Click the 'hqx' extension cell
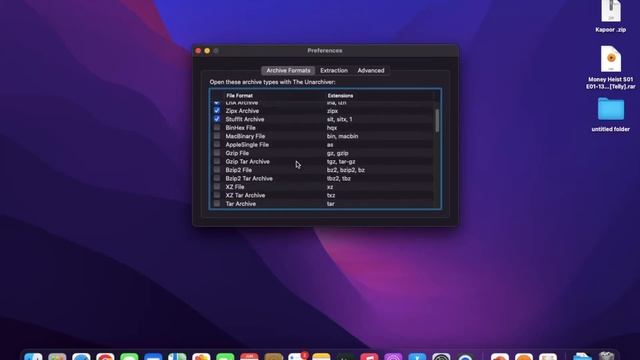The height and width of the screenshot is (360, 640). (x=332, y=128)
